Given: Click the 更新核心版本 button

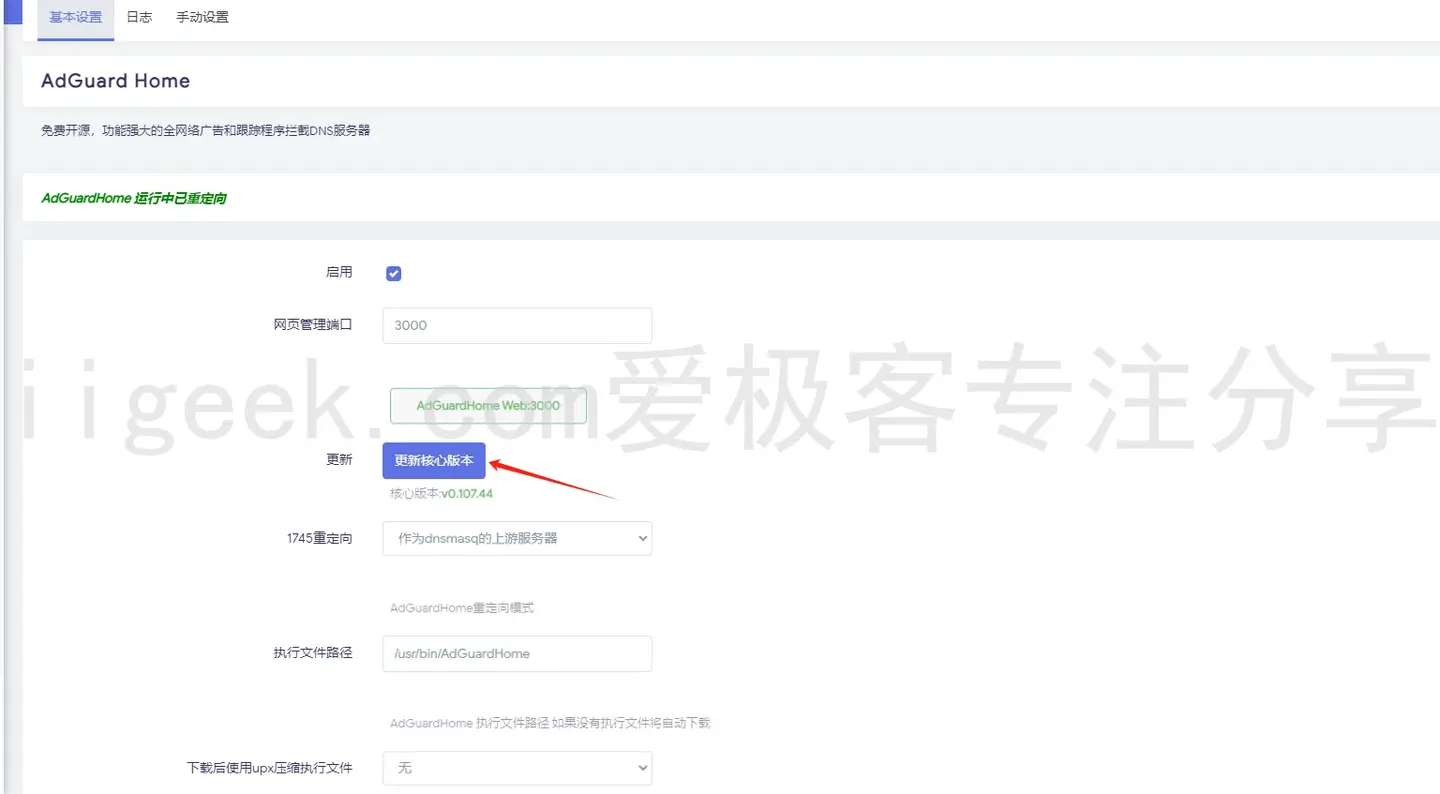Looking at the screenshot, I should pyautogui.click(x=433, y=460).
